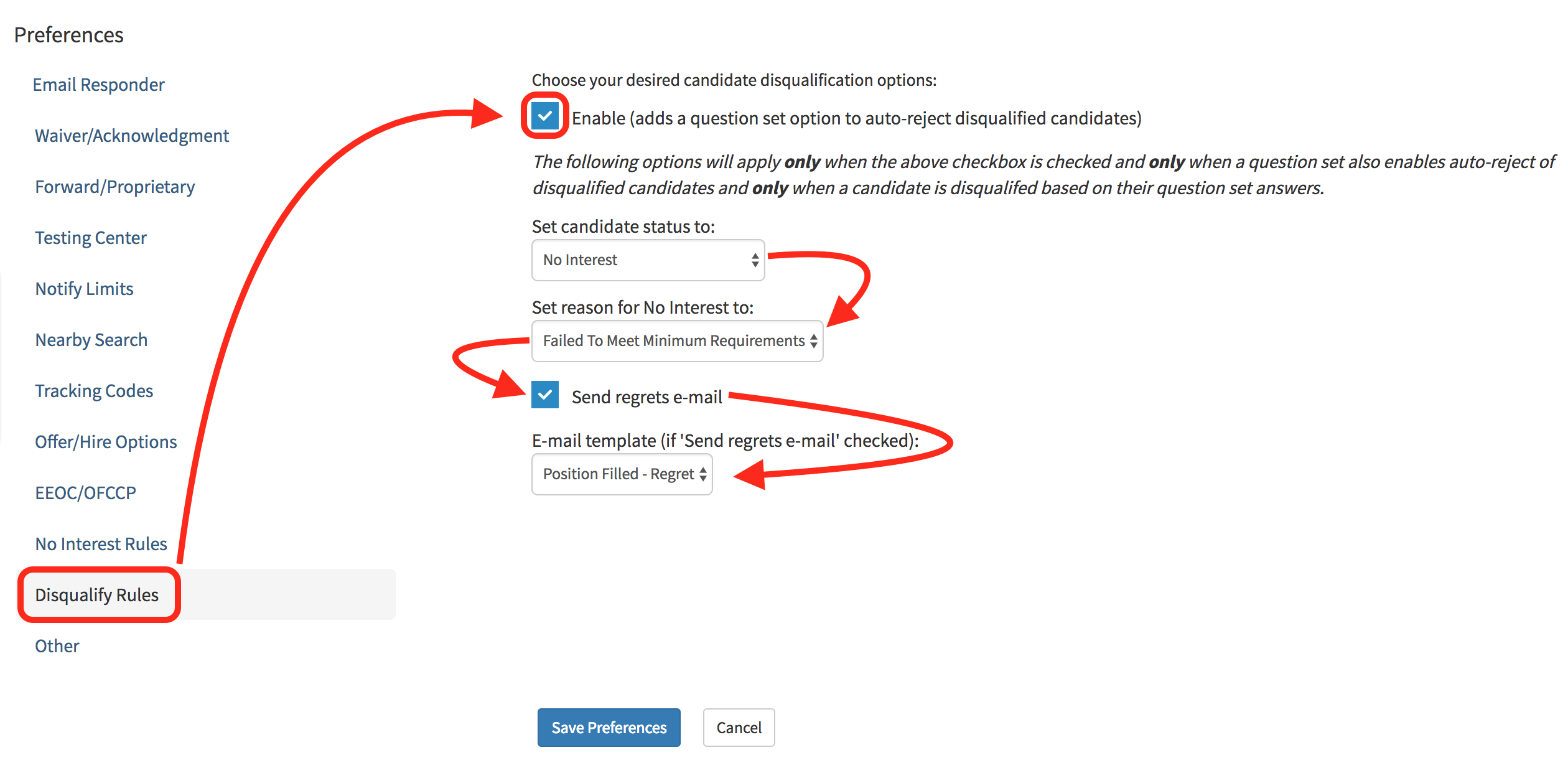
Task: Open the Disqualify Rules settings
Action: pos(98,594)
